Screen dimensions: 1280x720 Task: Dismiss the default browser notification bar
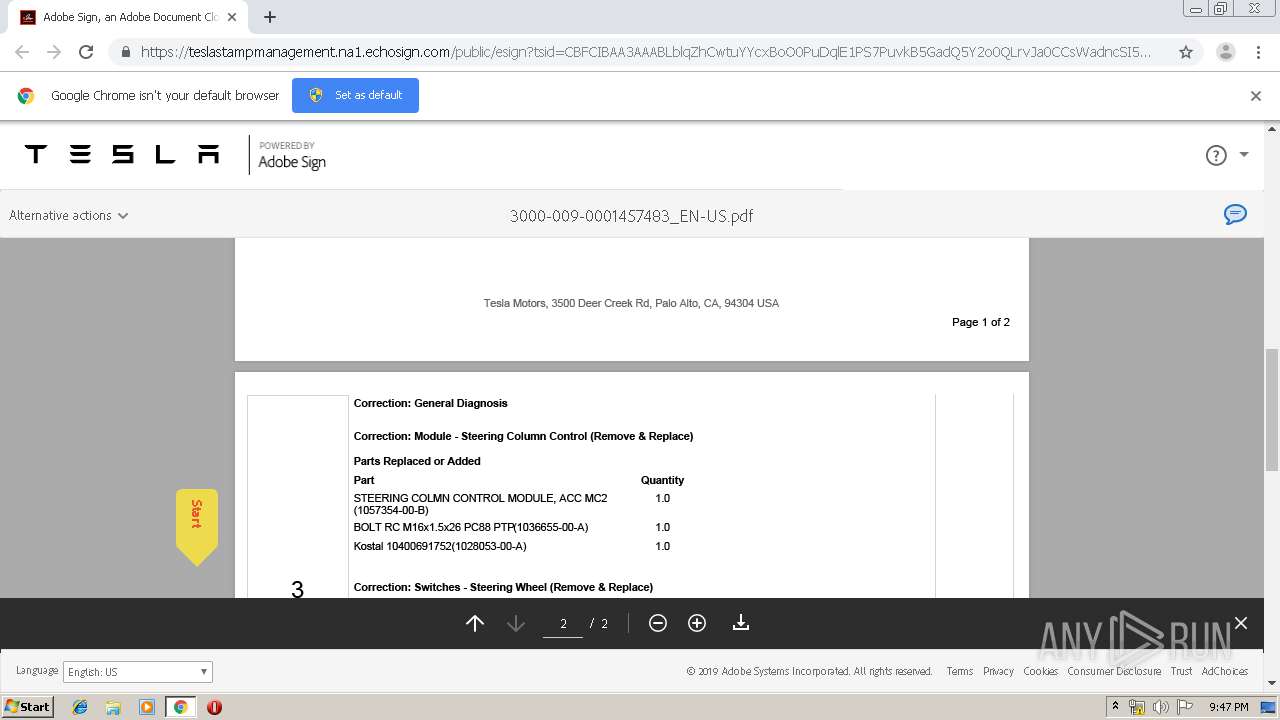click(x=1256, y=96)
